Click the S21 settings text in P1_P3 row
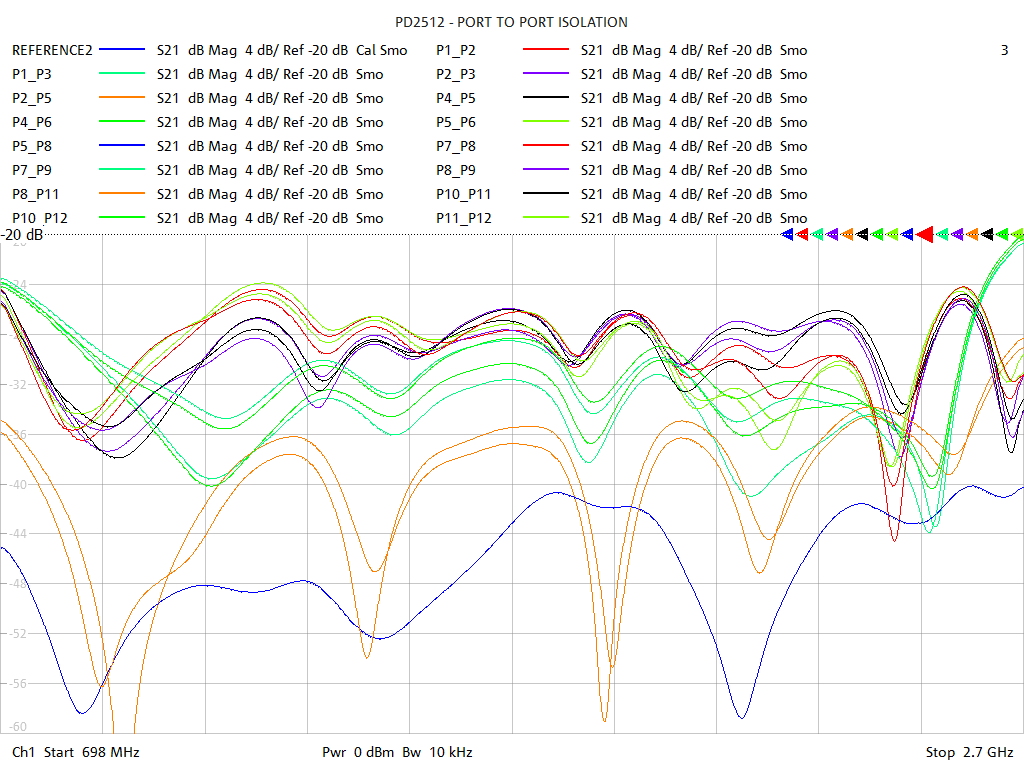 [270, 74]
